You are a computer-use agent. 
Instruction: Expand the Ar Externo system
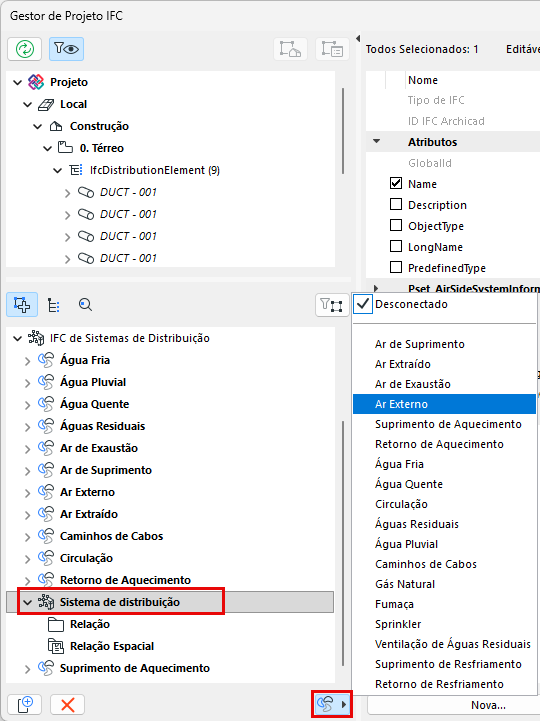click(x=28, y=493)
